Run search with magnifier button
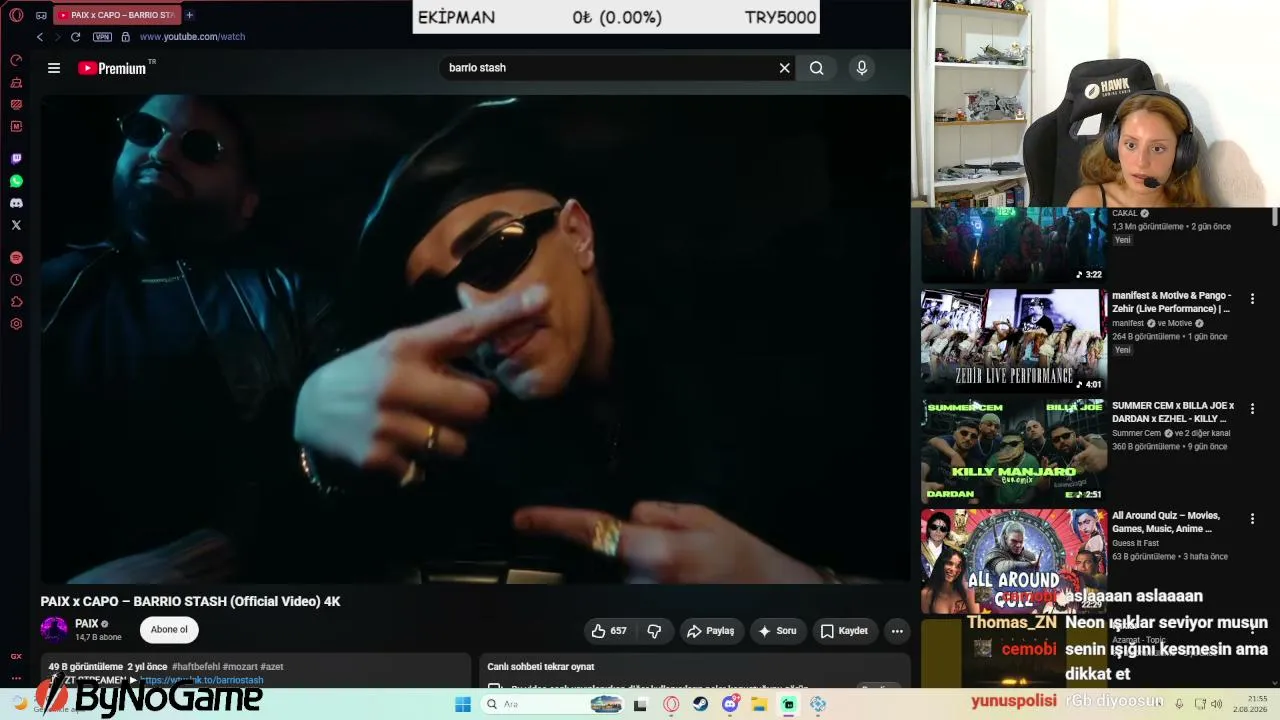The width and height of the screenshot is (1280, 720). click(817, 68)
